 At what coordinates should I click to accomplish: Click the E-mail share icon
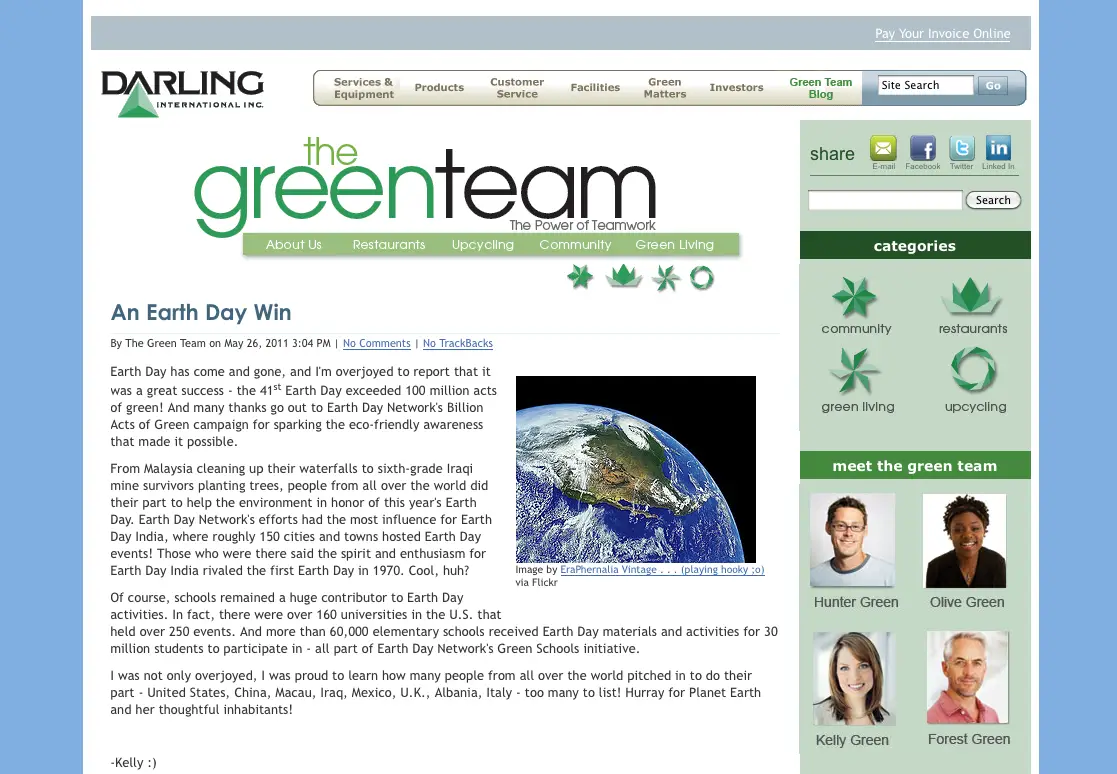click(x=883, y=149)
